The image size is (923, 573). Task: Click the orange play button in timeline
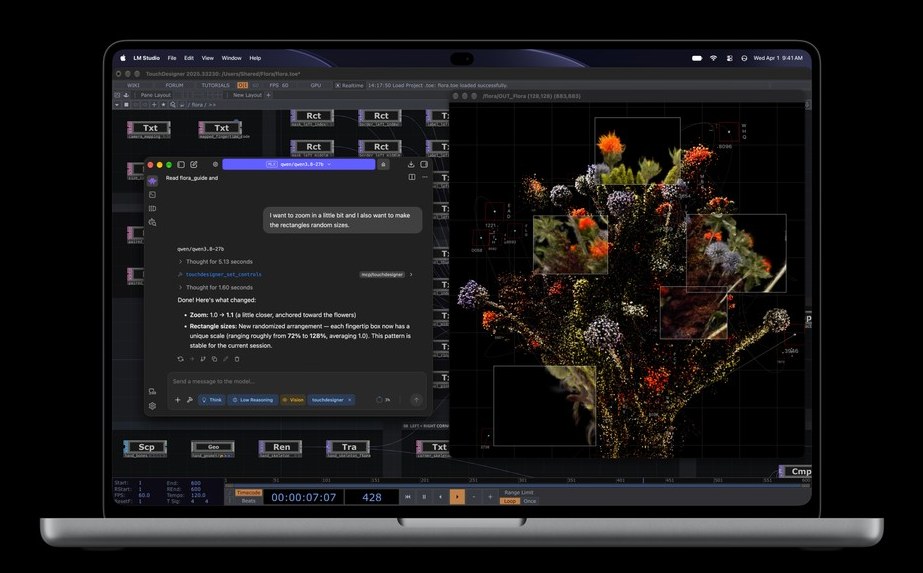pos(457,497)
